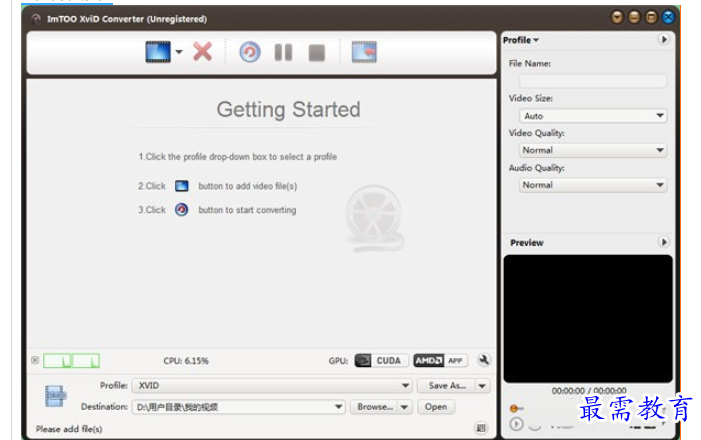Image resolution: width=701 pixels, height=440 pixels.
Task: Click the Add video file toolbar icon
Action: coord(158,52)
